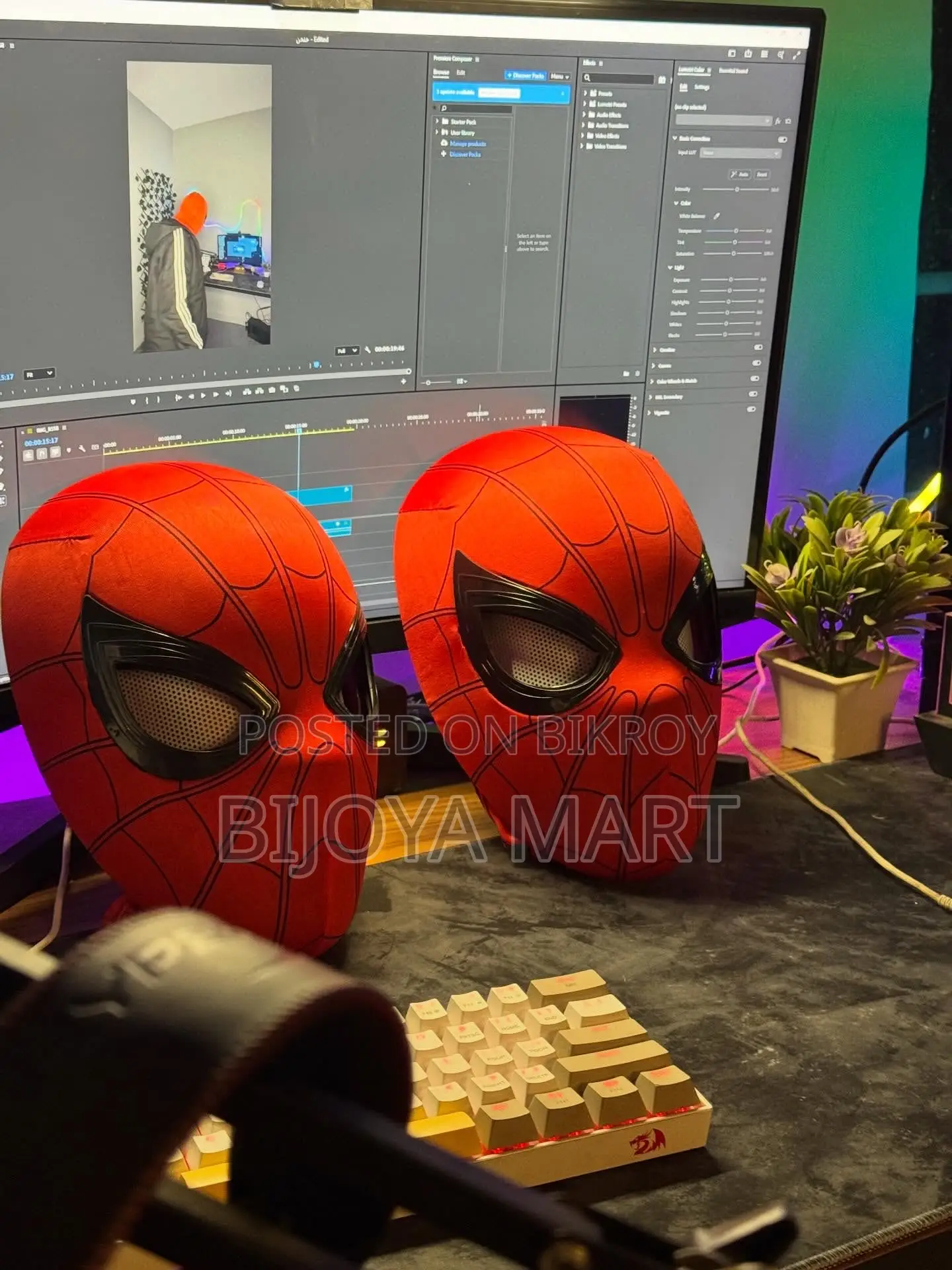Viewport: 952px width, 1270px height.
Task: Toggle the Vignette section switch
Action: pyautogui.click(x=752, y=409)
